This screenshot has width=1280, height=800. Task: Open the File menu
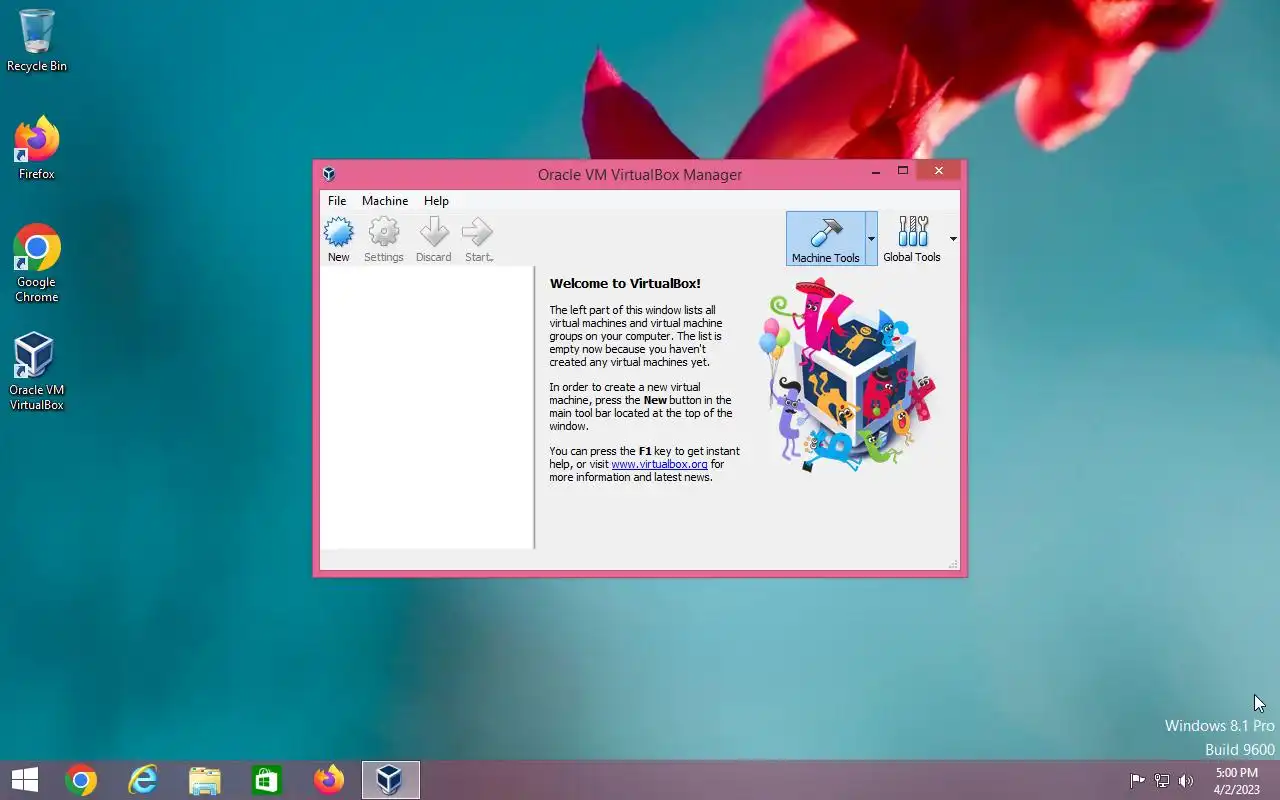[x=337, y=201]
